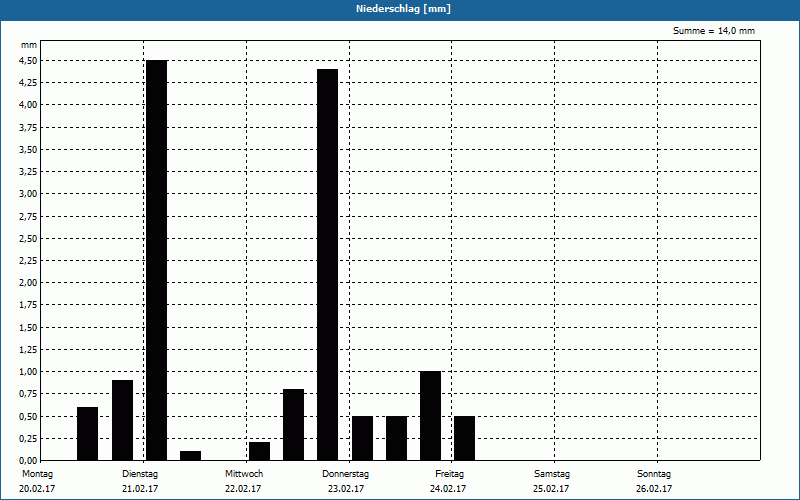Click the tallest bar reaching 4,50 mm
800x500 pixels.
coord(157,260)
